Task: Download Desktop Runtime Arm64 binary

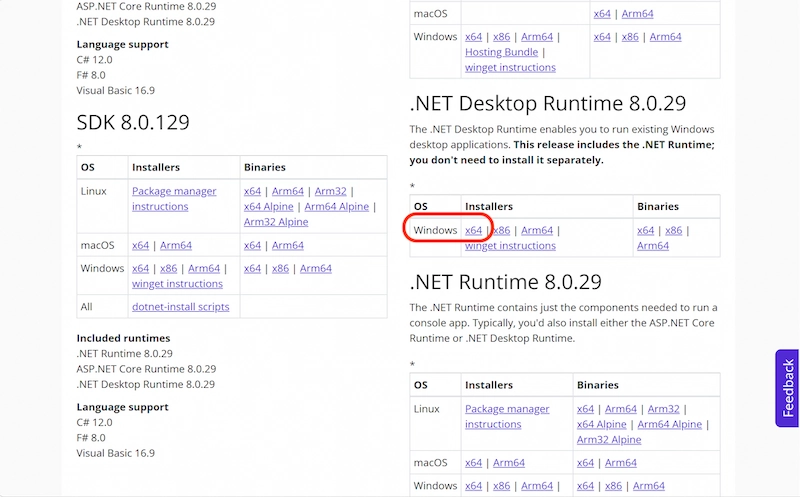Action: [x=653, y=245]
